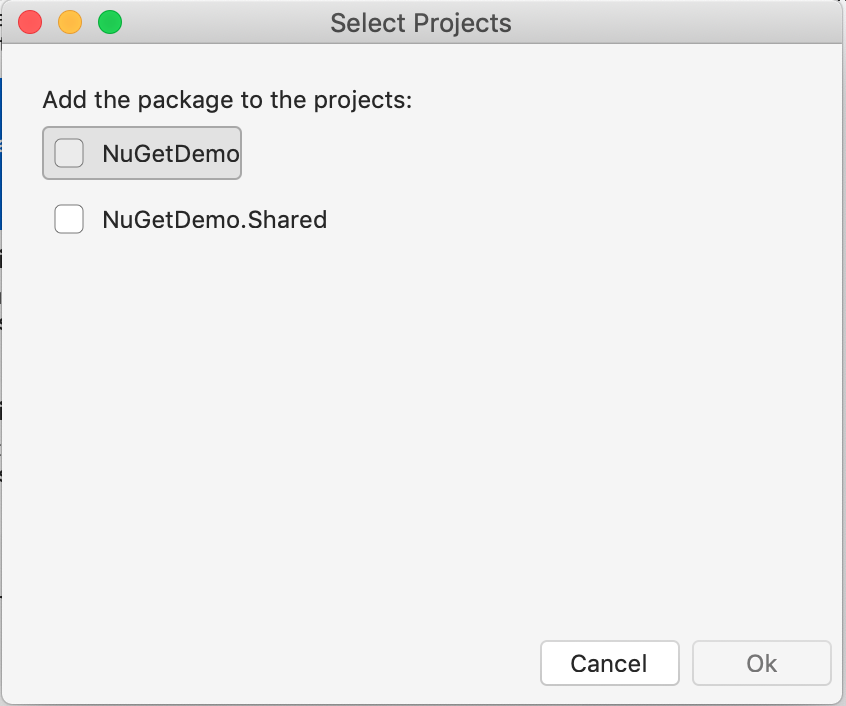Enable the package for NuGetDemo project
The width and height of the screenshot is (846, 706).
pos(68,151)
